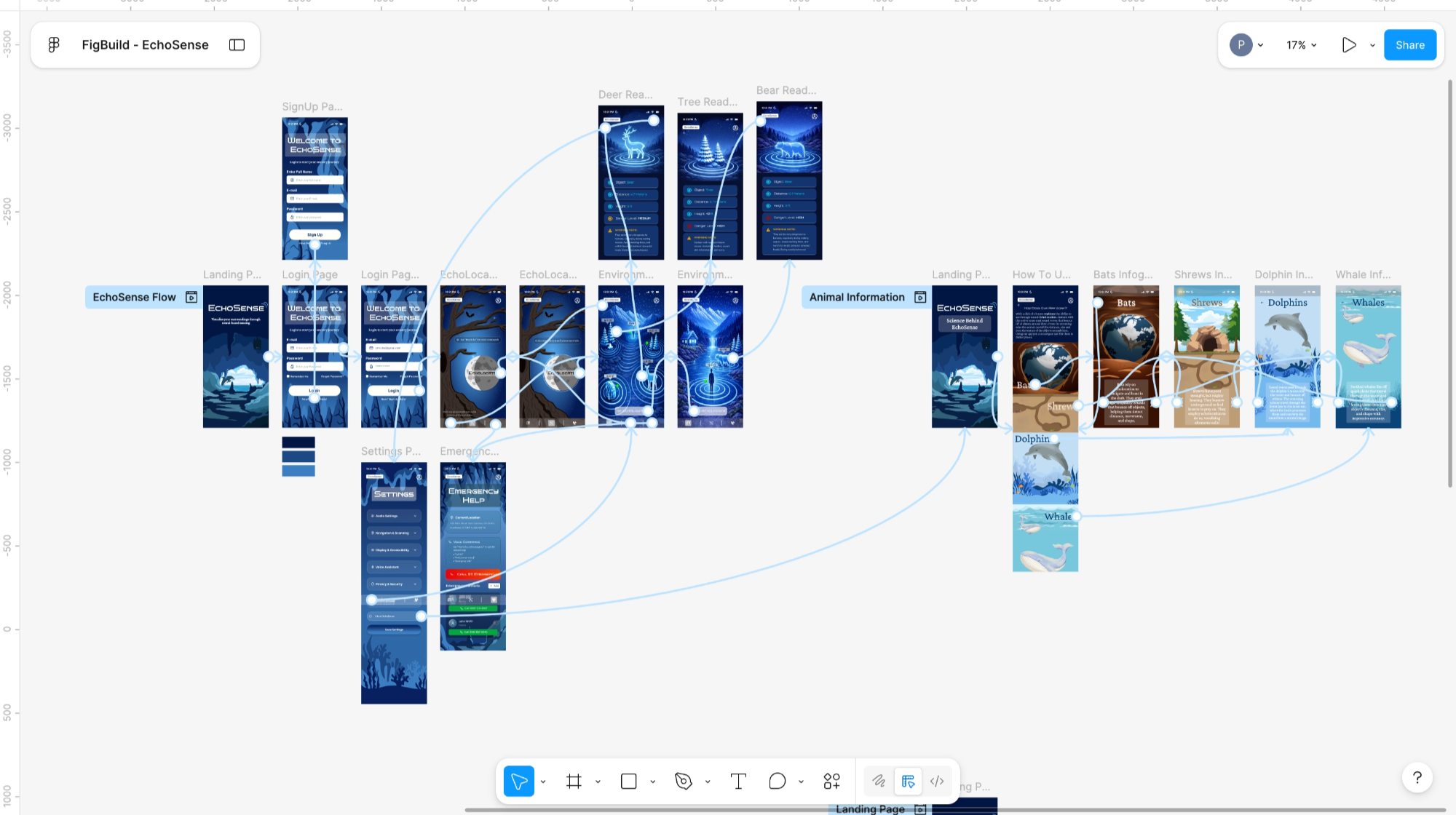Click the Share button
Viewport: 1456px width, 815px height.
[1409, 45]
